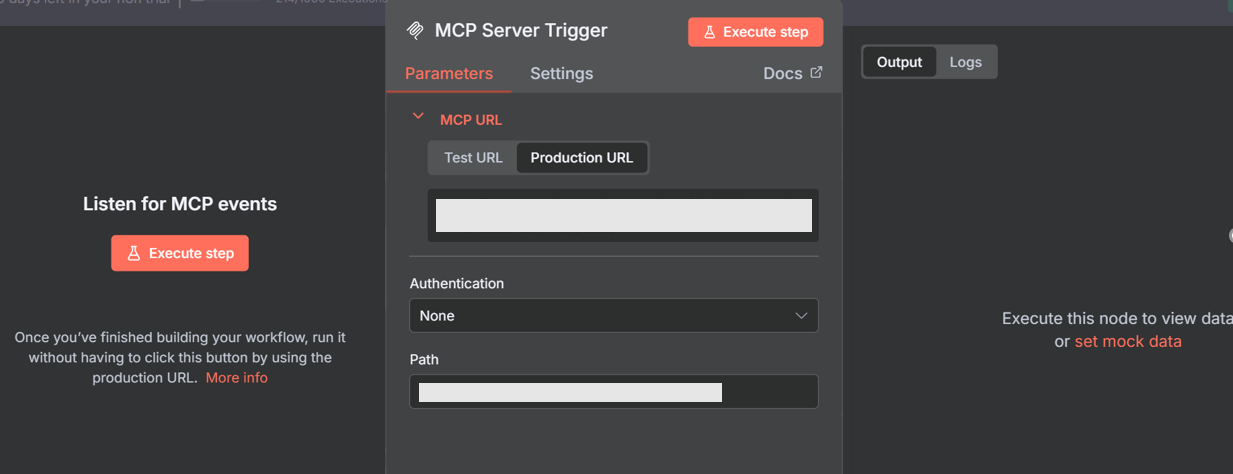Open the Docs link
This screenshot has width=1233, height=474.
coord(782,73)
